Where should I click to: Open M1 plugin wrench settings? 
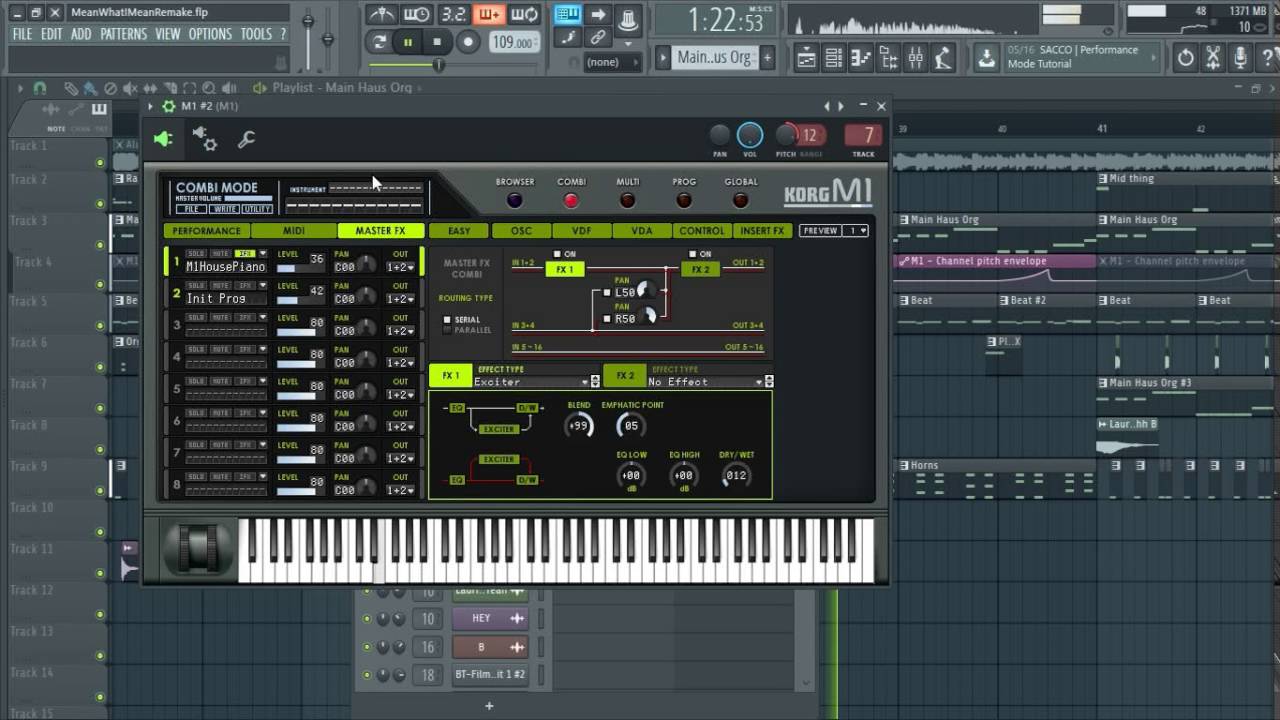tap(246, 140)
